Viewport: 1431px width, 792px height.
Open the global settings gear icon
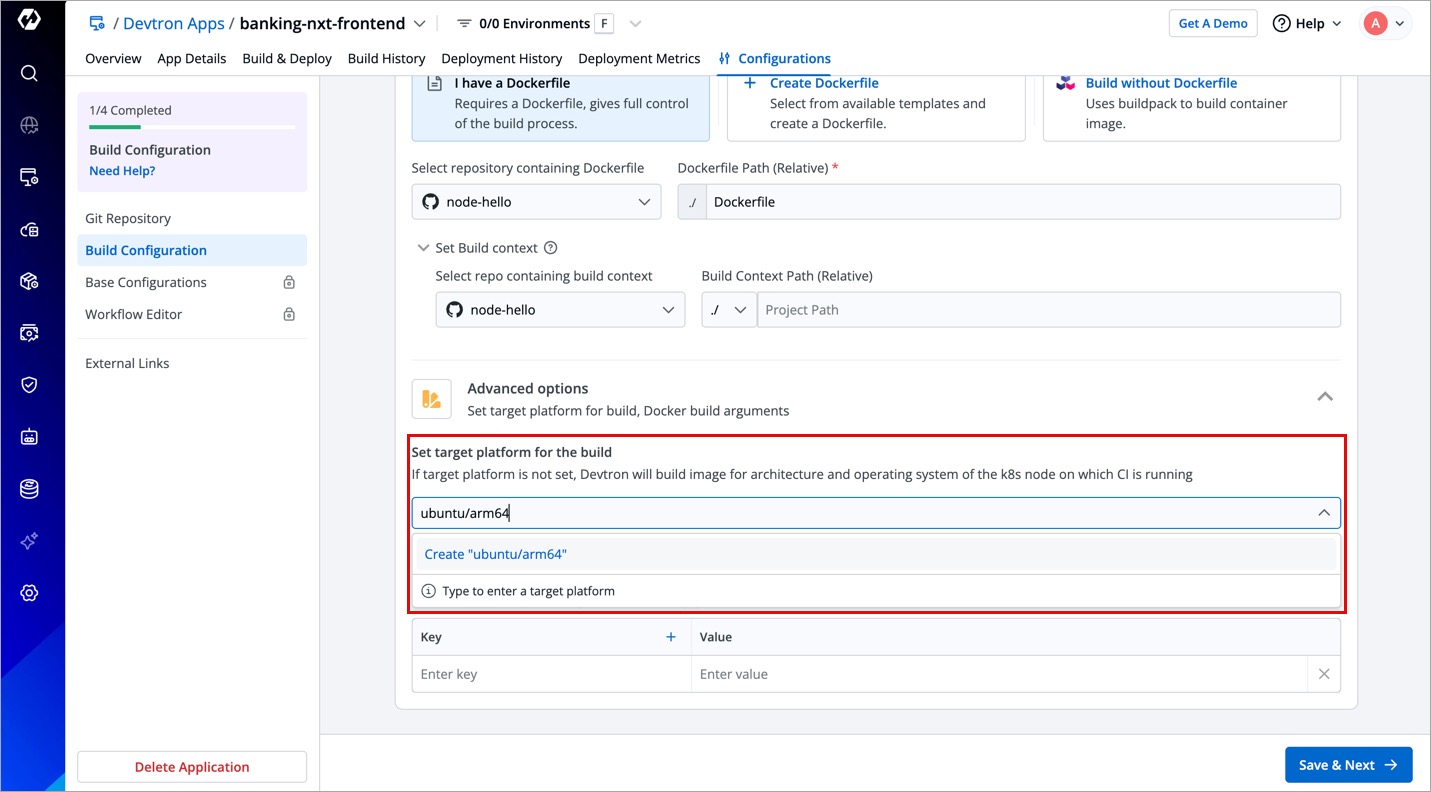29,593
